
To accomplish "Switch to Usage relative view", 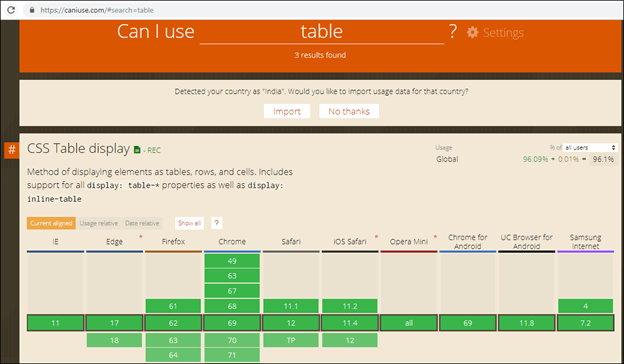I will pos(99,223).
